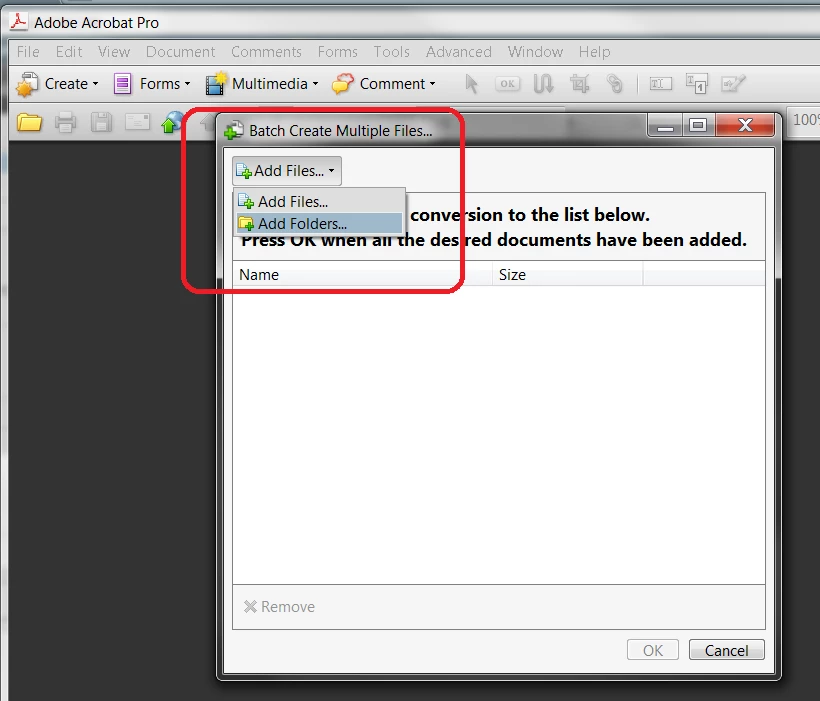This screenshot has width=820, height=701.
Task: Click the Print icon
Action: (65, 123)
